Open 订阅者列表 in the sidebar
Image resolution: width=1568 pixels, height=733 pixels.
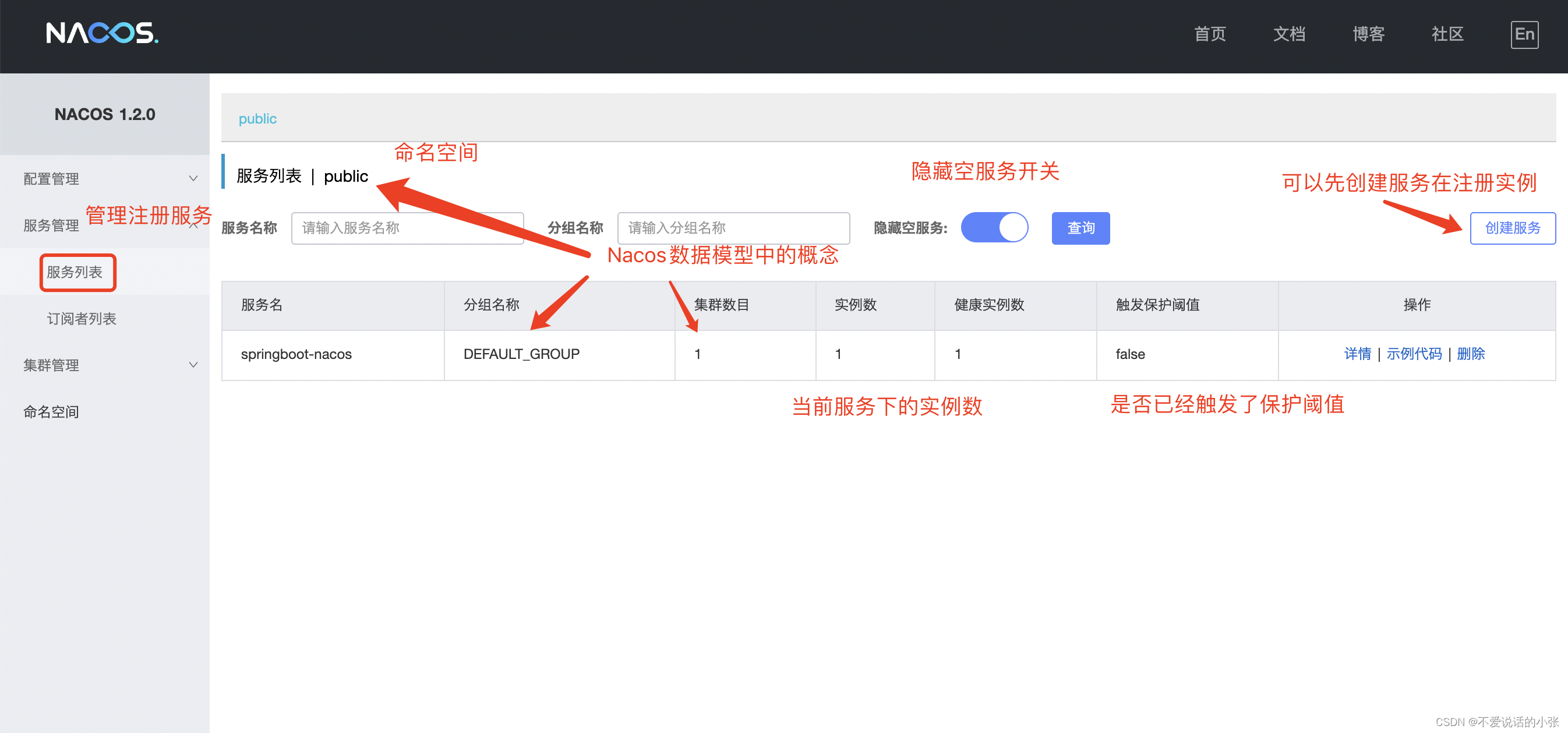click(x=82, y=318)
